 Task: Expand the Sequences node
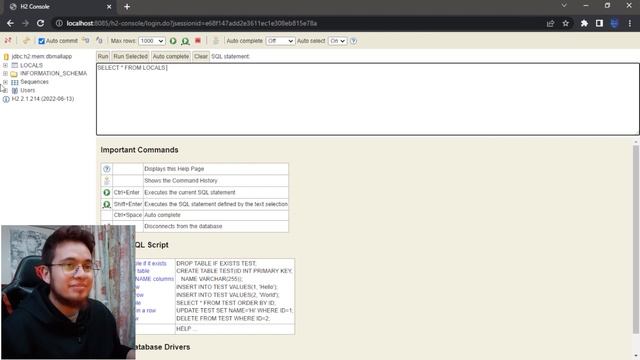5,82
